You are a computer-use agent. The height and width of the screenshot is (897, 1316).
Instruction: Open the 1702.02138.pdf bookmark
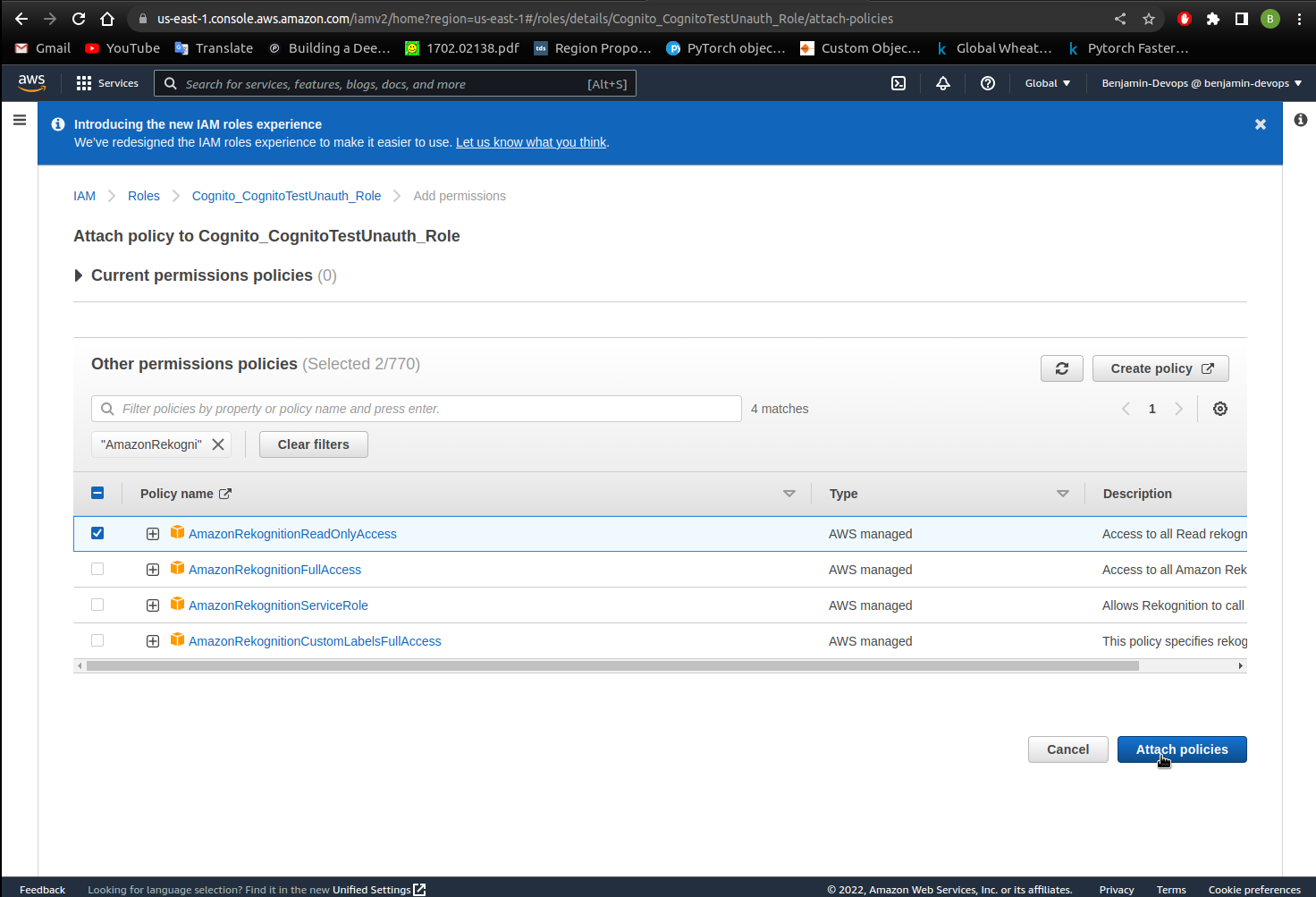coord(462,48)
